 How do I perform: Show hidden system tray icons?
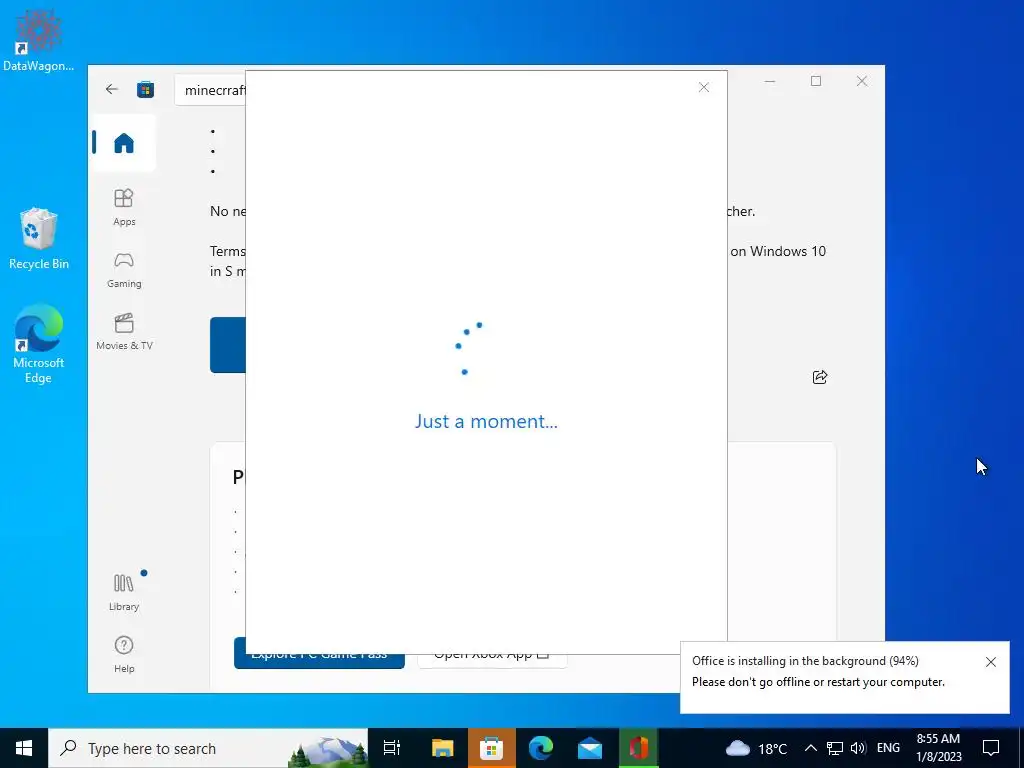pos(810,748)
